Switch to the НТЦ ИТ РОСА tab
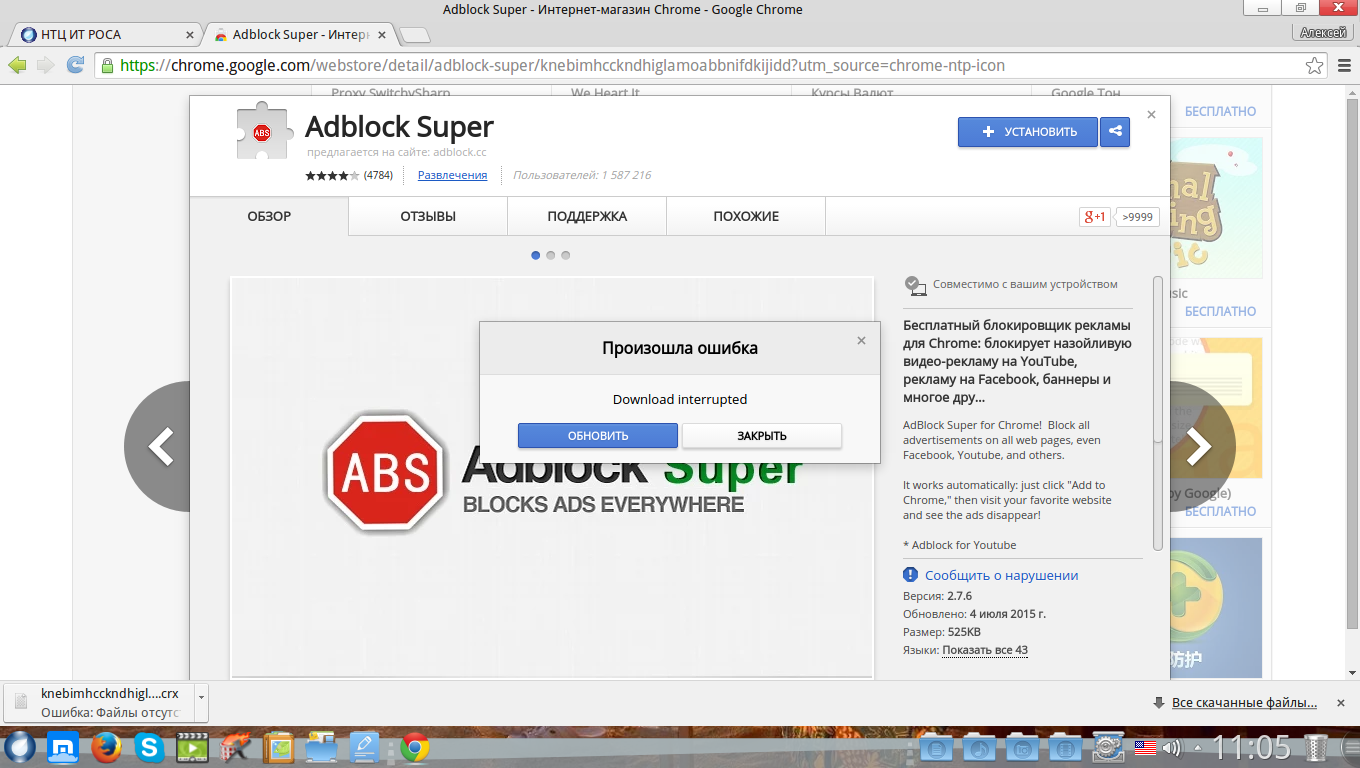This screenshot has height=768, width=1360. coord(104,34)
